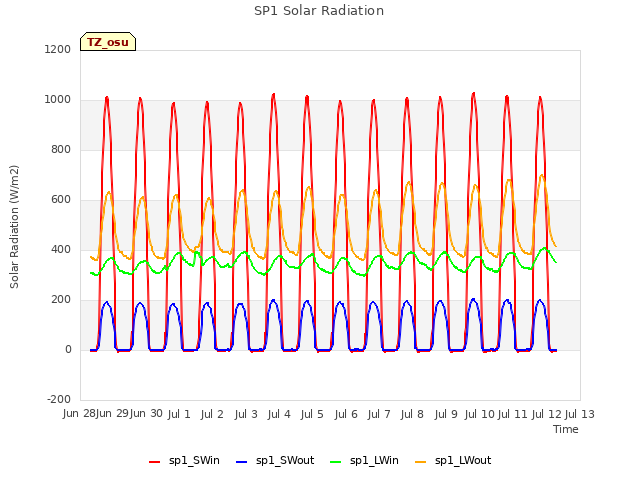Click the 400 y-axis tick label
Image resolution: width=640 pixels, height=480 pixels.
[61, 249]
